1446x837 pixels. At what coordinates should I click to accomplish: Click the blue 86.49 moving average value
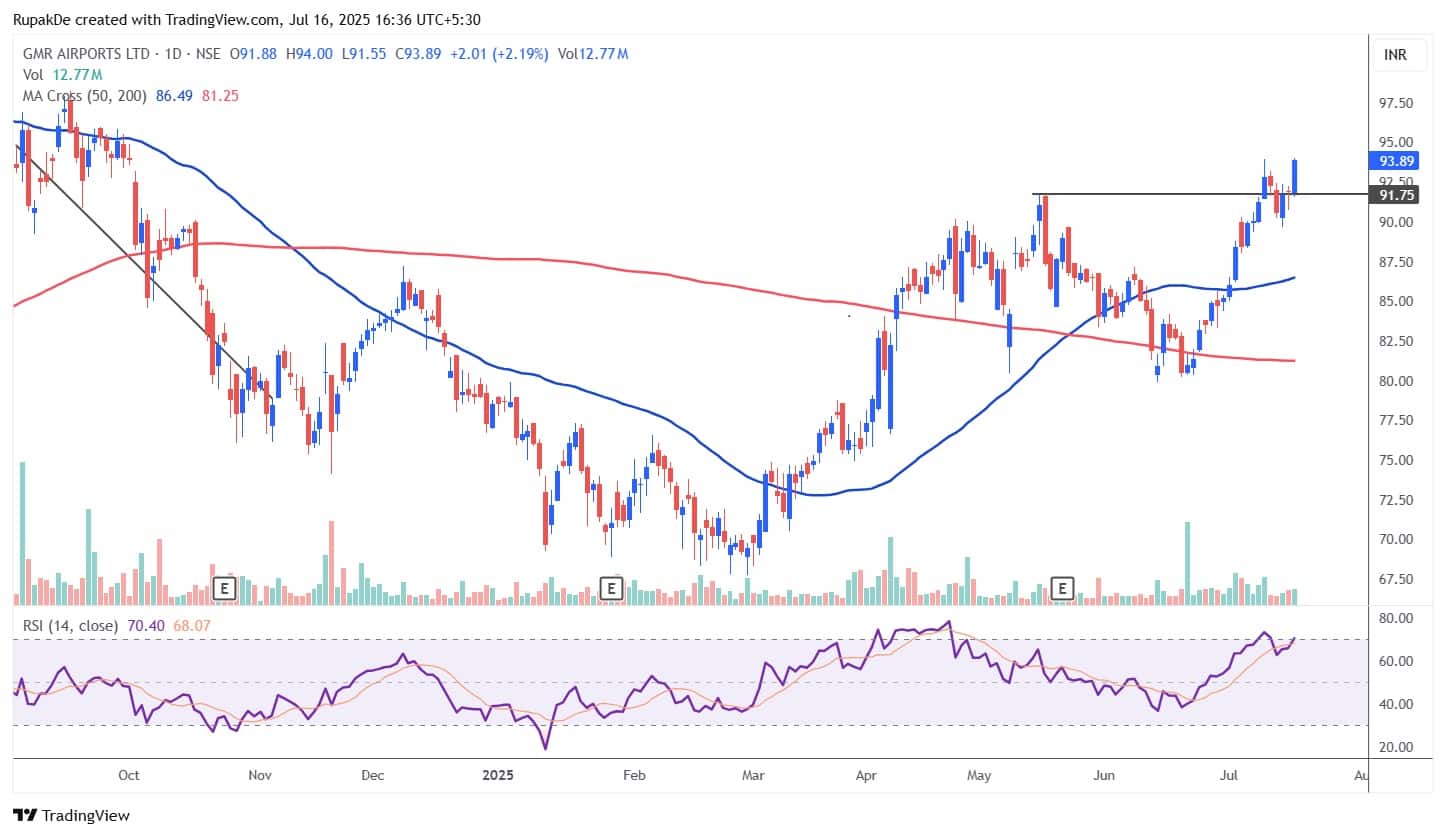[x=175, y=96]
